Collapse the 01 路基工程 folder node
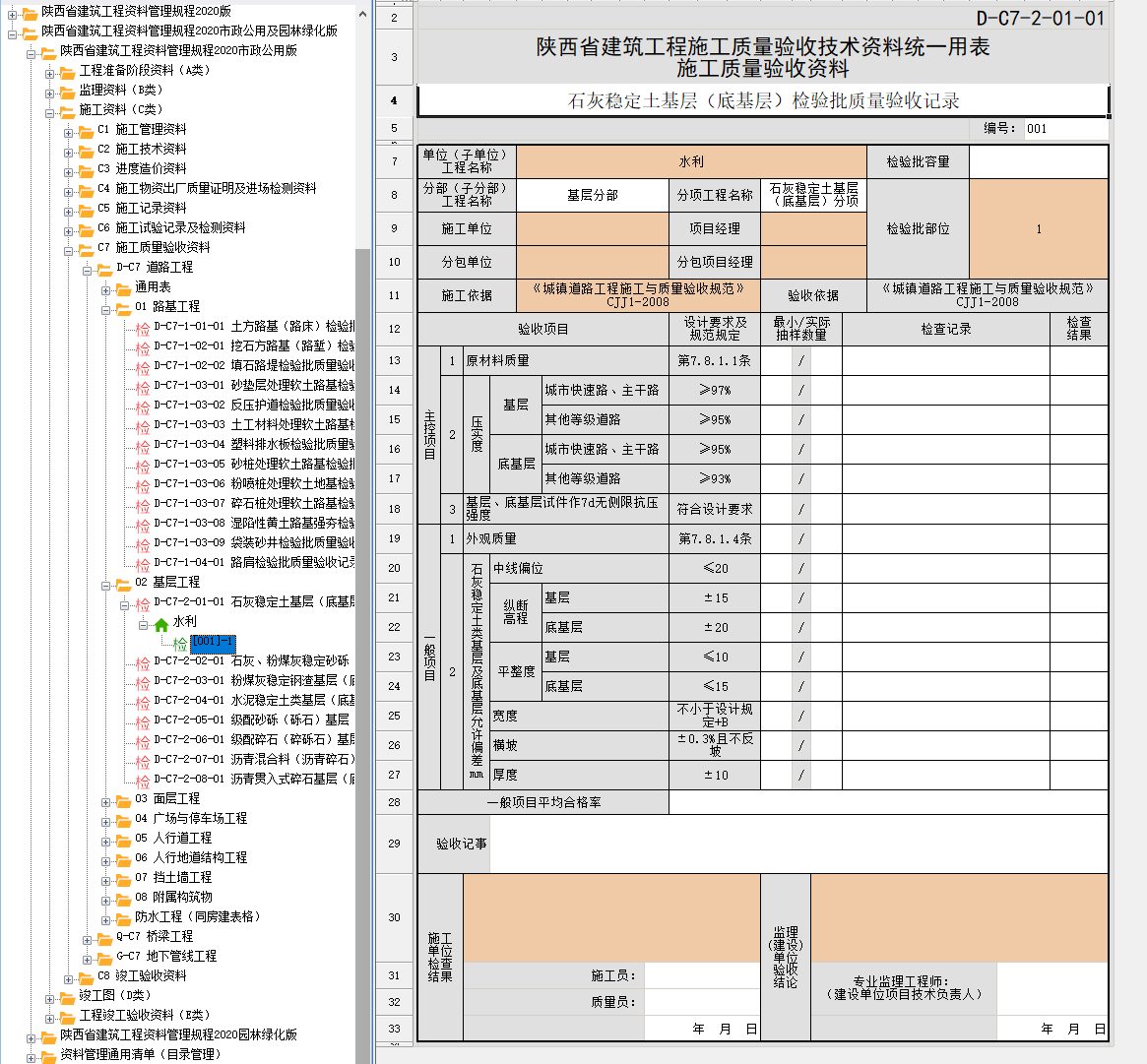This screenshot has width=1147, height=1064. [106, 308]
